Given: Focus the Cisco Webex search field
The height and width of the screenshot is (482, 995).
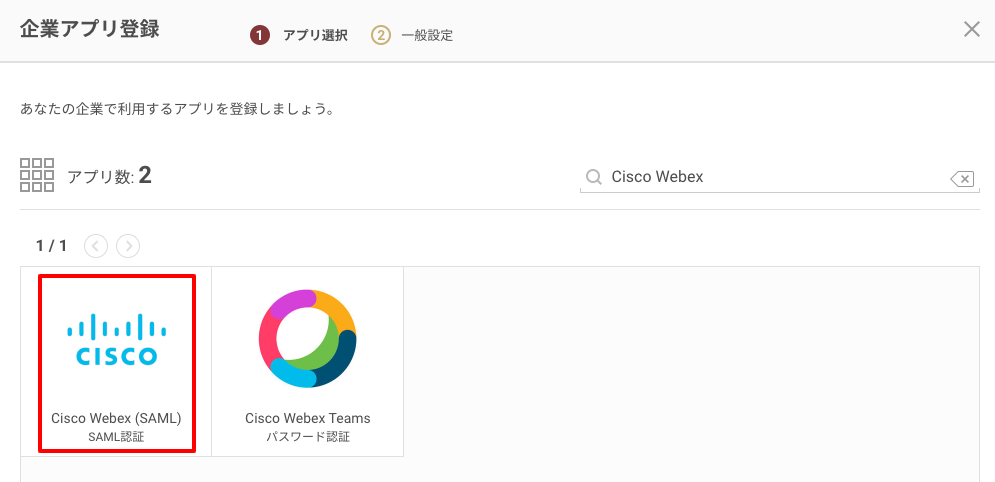Looking at the screenshot, I should pos(779,177).
